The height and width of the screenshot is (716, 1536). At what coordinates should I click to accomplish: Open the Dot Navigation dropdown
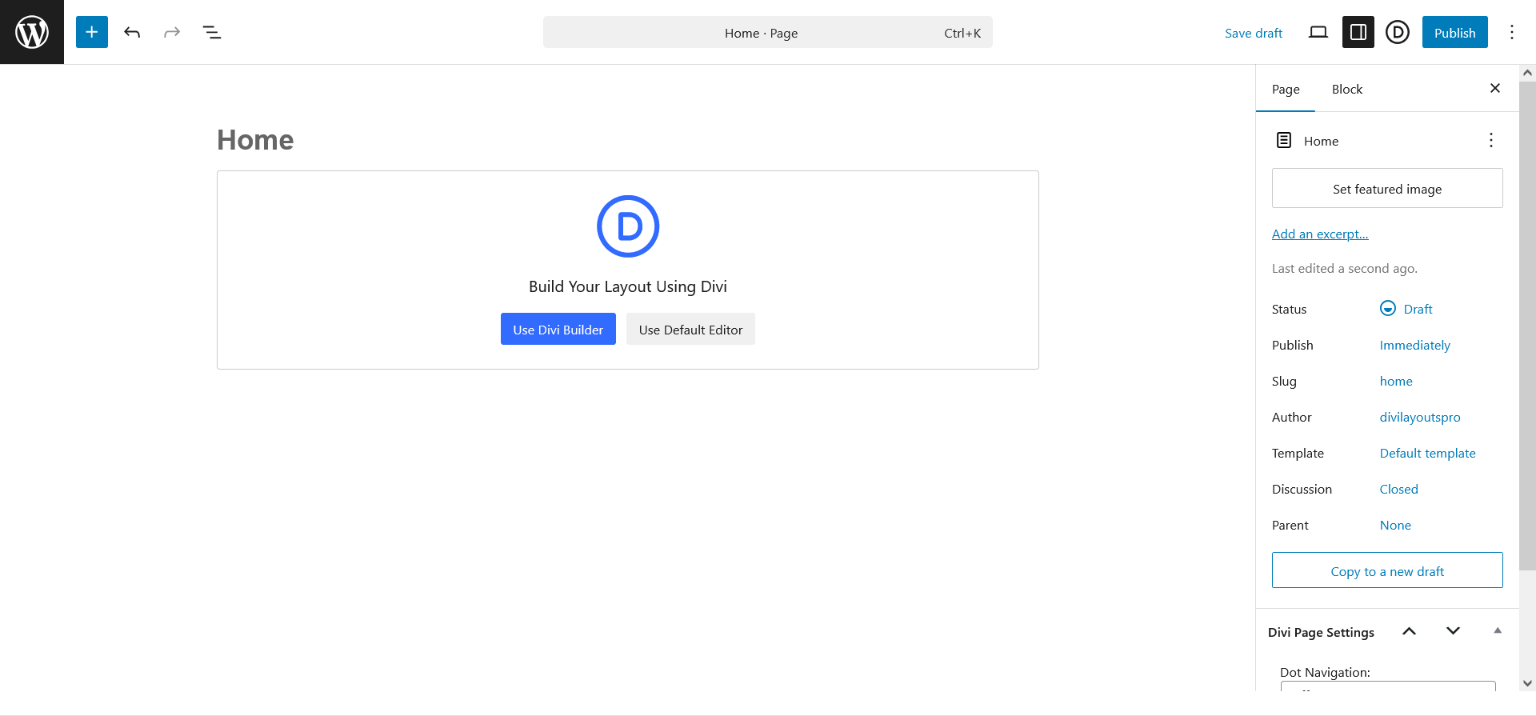tap(1388, 686)
